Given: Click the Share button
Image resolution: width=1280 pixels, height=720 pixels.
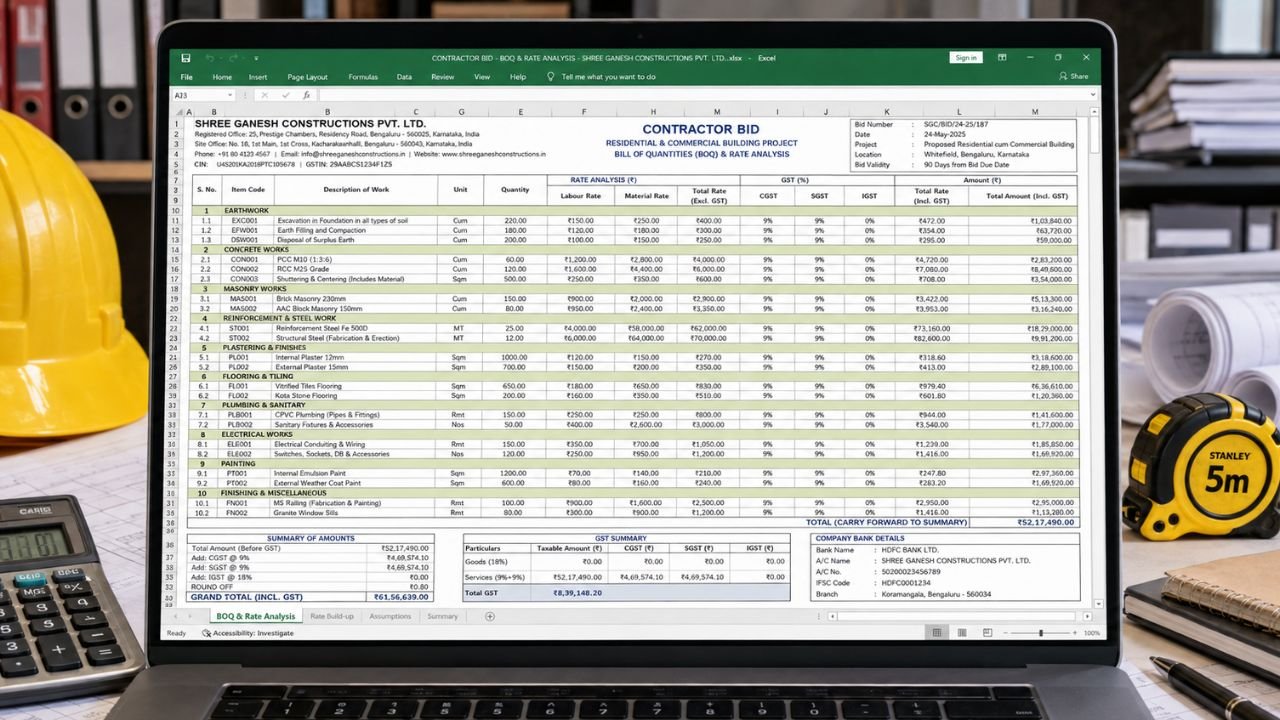Looking at the screenshot, I should (1074, 76).
